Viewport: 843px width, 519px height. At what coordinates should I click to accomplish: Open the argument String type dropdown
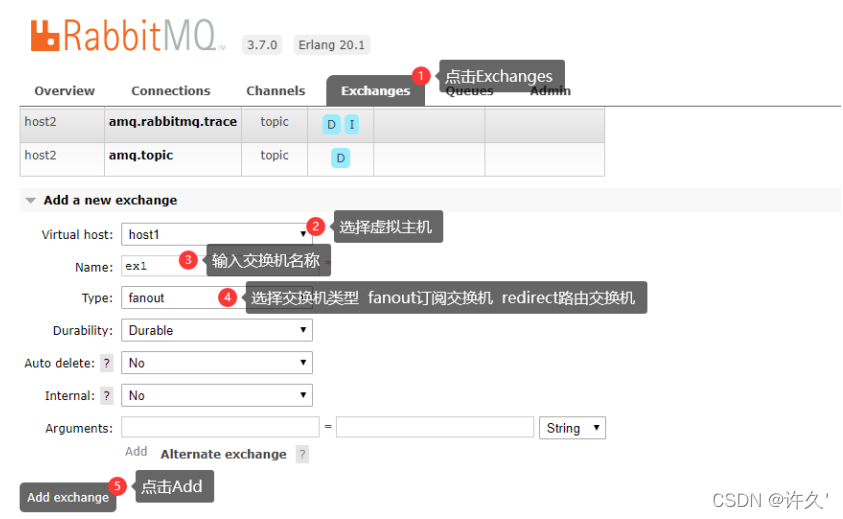(x=572, y=428)
